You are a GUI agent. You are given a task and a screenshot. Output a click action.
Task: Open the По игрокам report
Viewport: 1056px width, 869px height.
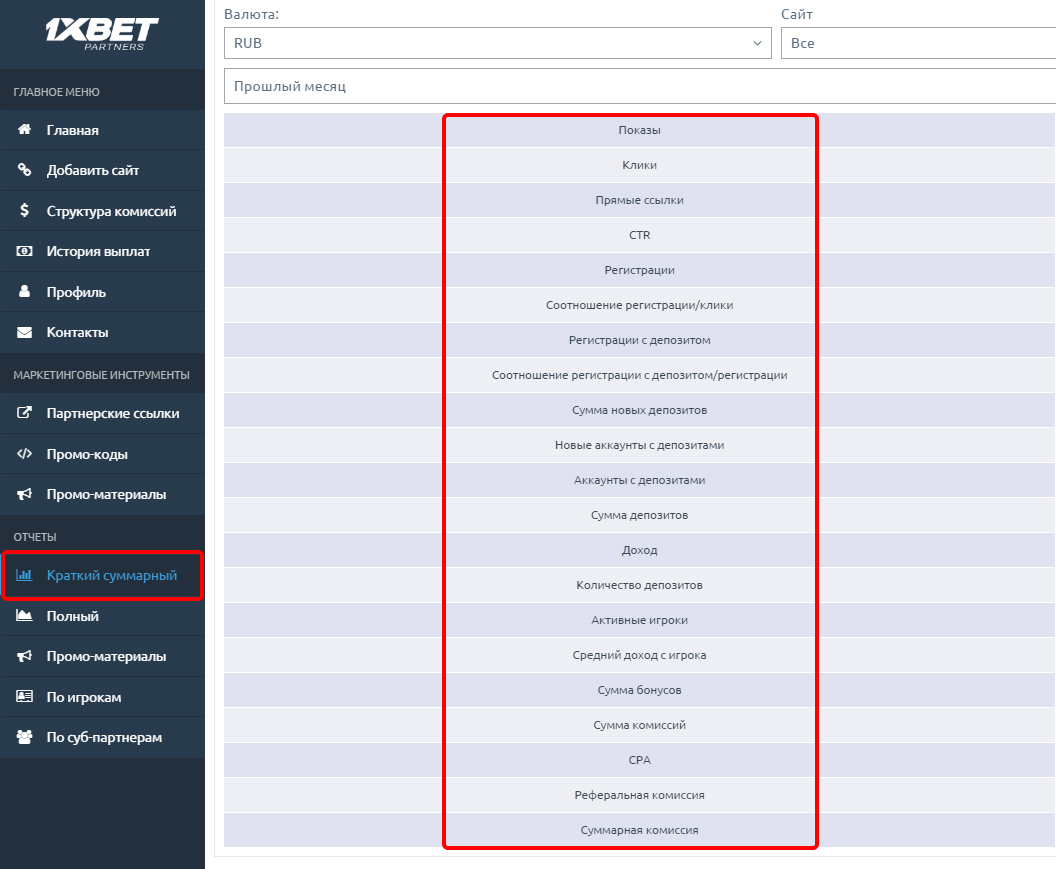click(x=102, y=697)
